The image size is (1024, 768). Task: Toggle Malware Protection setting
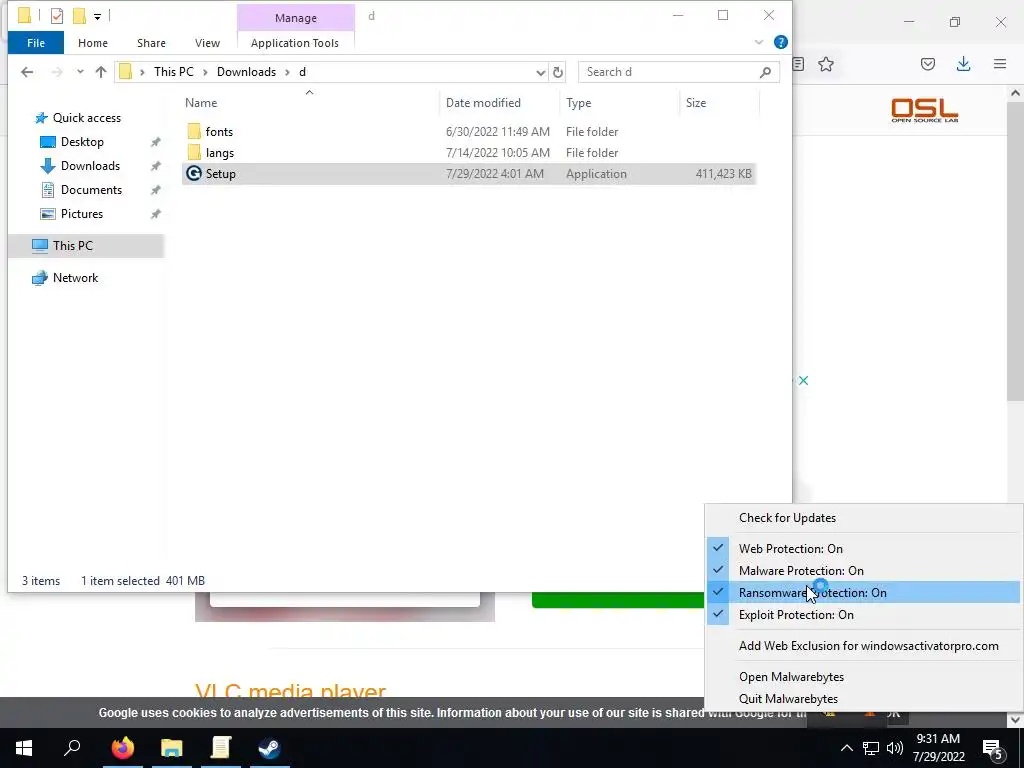863,571
